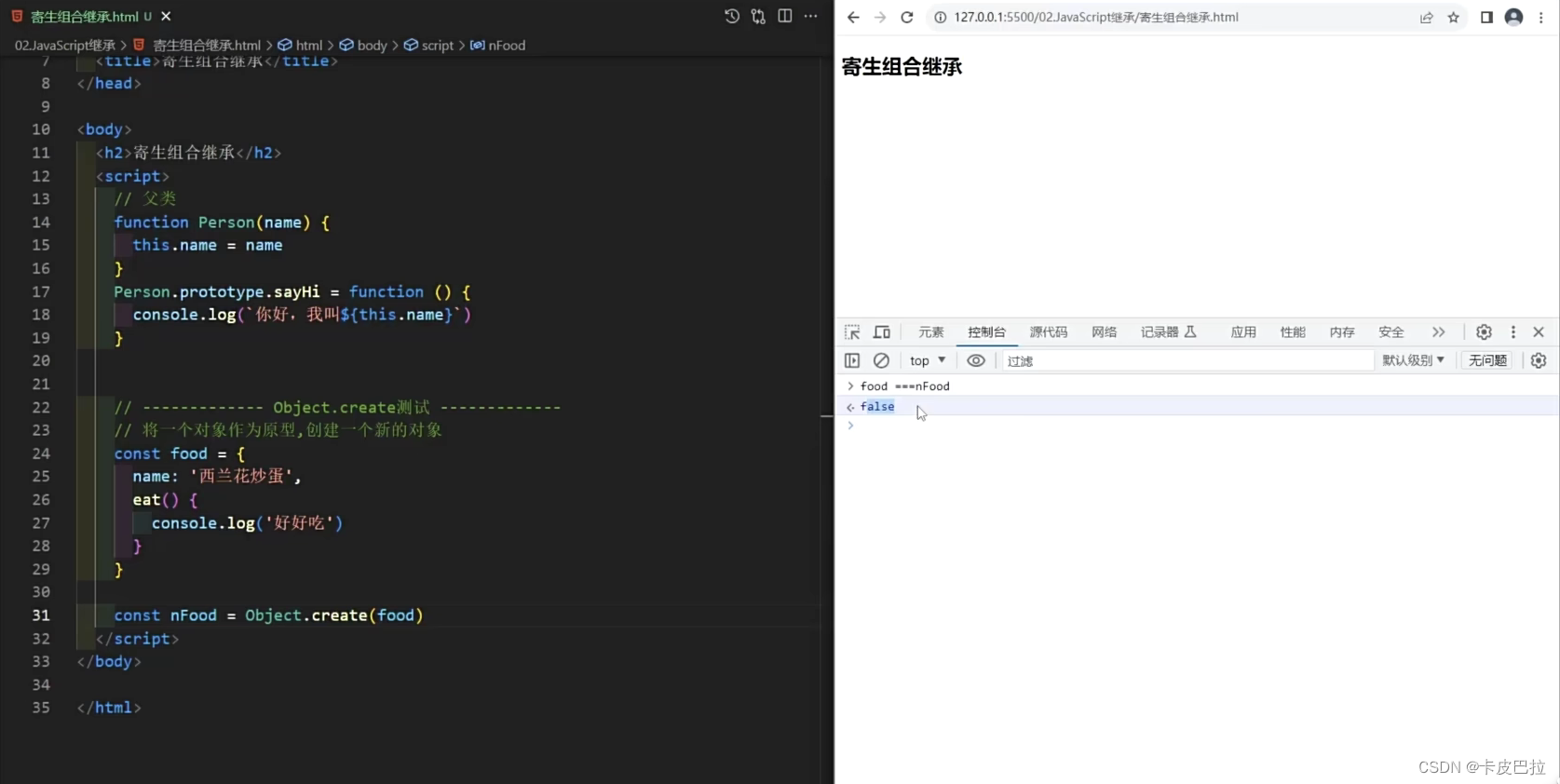The width and height of the screenshot is (1560, 784).
Task: Open DevTools settings gear
Action: 1485,332
